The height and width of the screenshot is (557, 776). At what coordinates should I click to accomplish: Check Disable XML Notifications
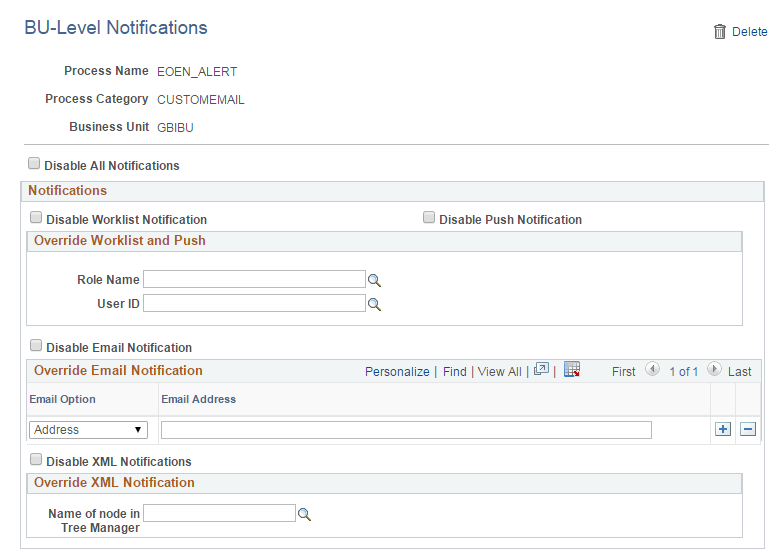pos(36,459)
